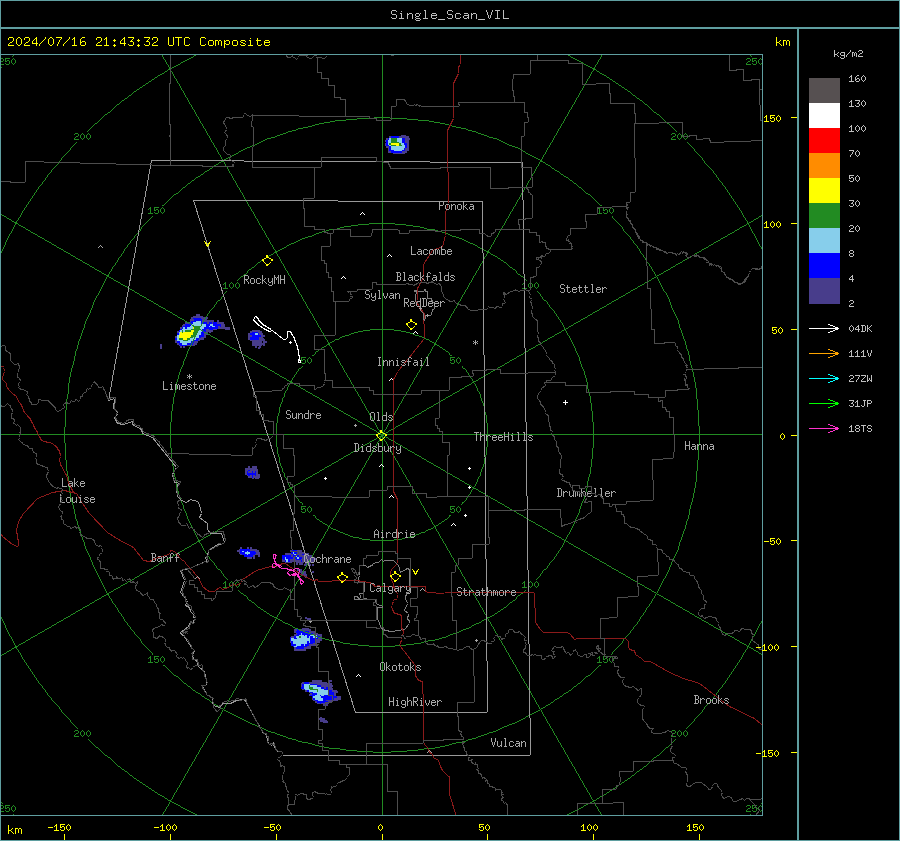
Task: Click the magenta 18TS arrow legend icon
Action: pyautogui.click(x=824, y=428)
